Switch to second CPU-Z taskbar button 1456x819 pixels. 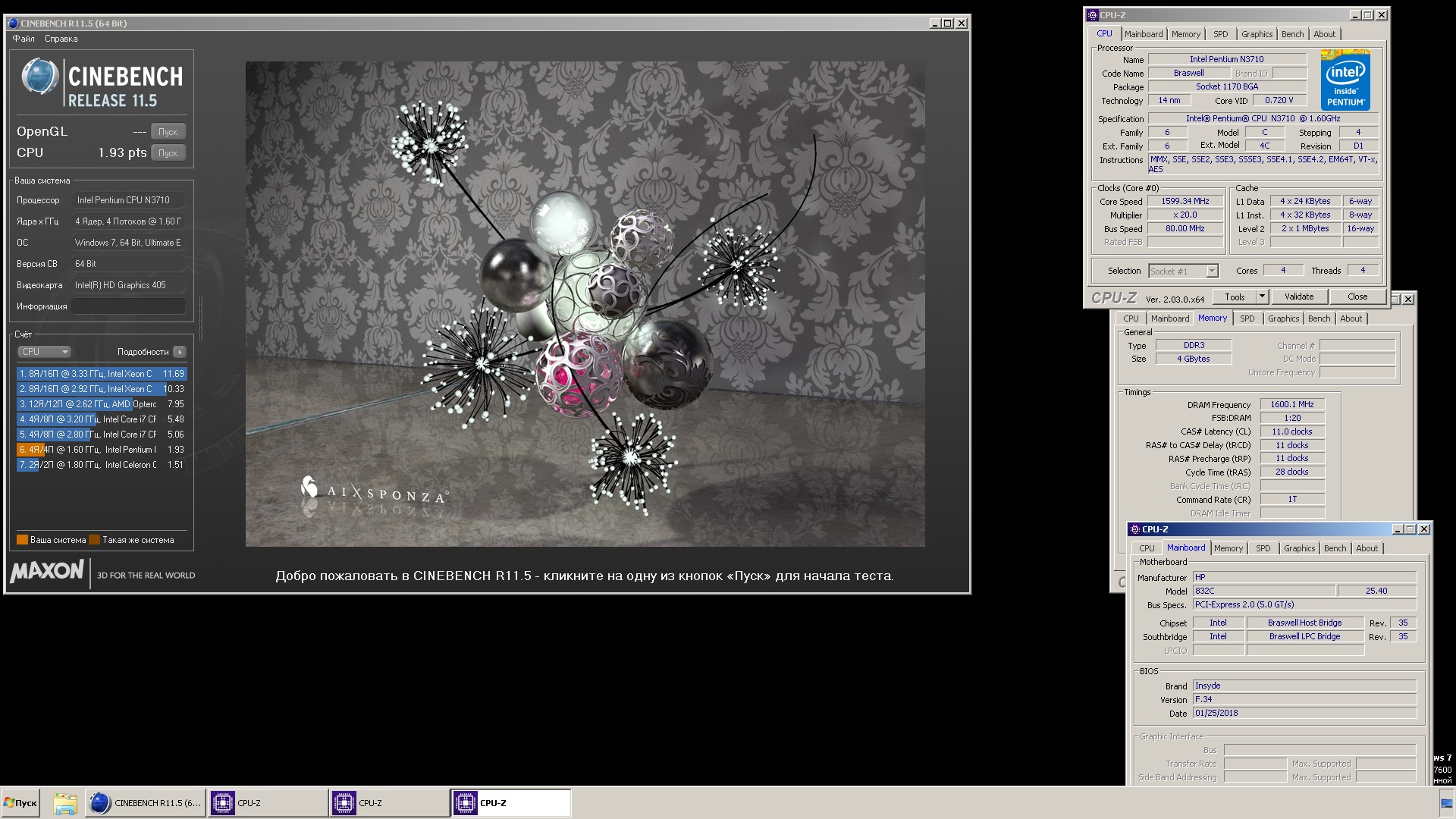click(389, 803)
